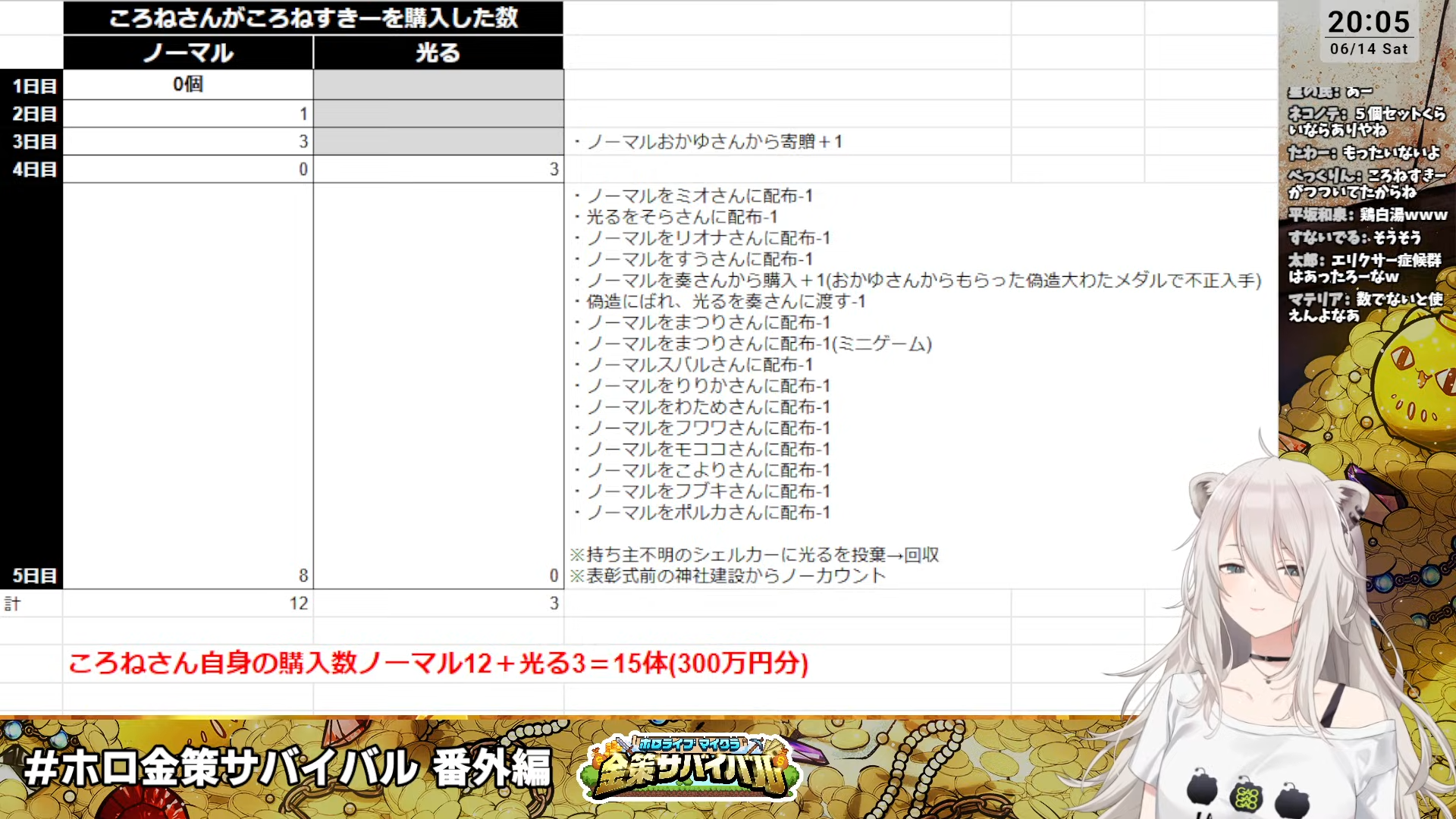Click the 06/14 Sat date

pyautogui.click(x=1369, y=49)
